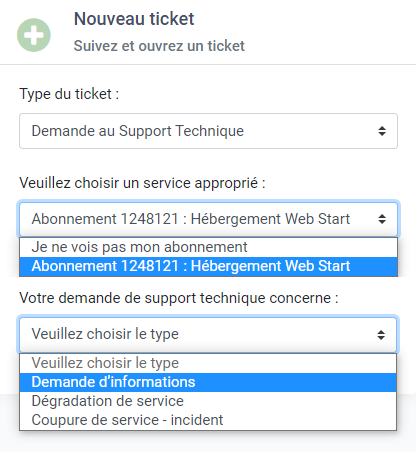416x452 pixels.
Task: Click the green plus new ticket icon
Action: click(34, 35)
